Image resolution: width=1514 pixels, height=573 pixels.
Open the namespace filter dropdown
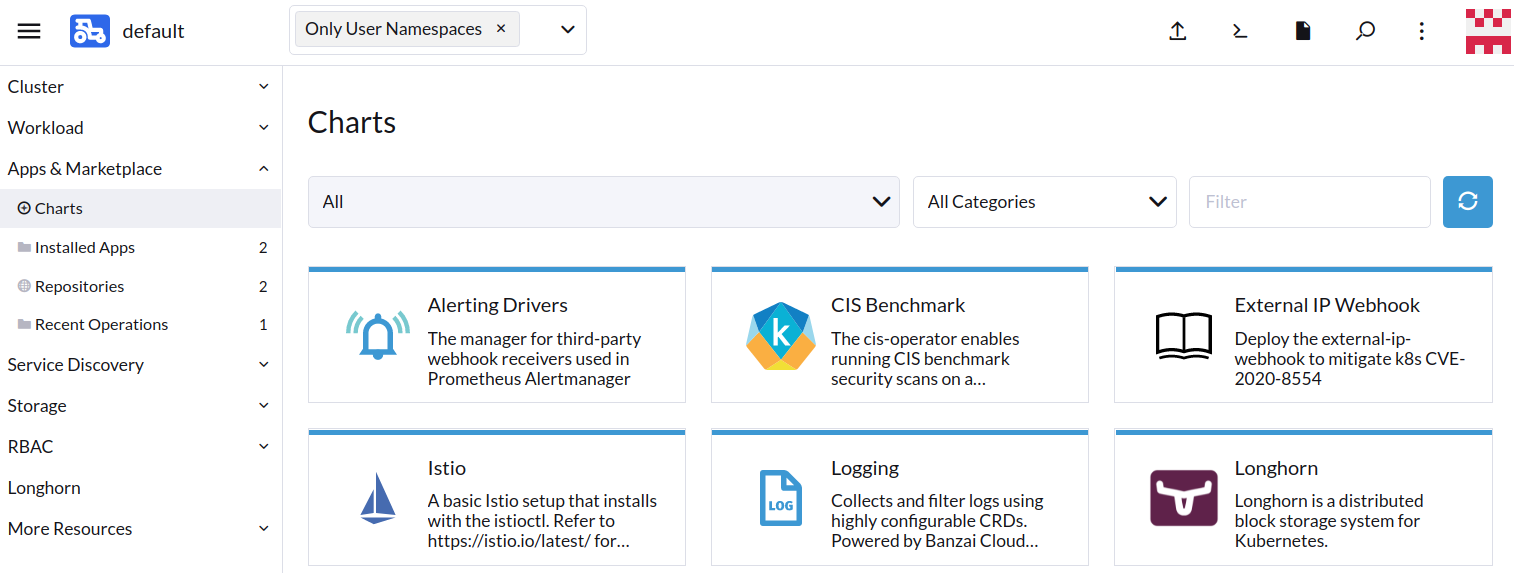point(567,30)
